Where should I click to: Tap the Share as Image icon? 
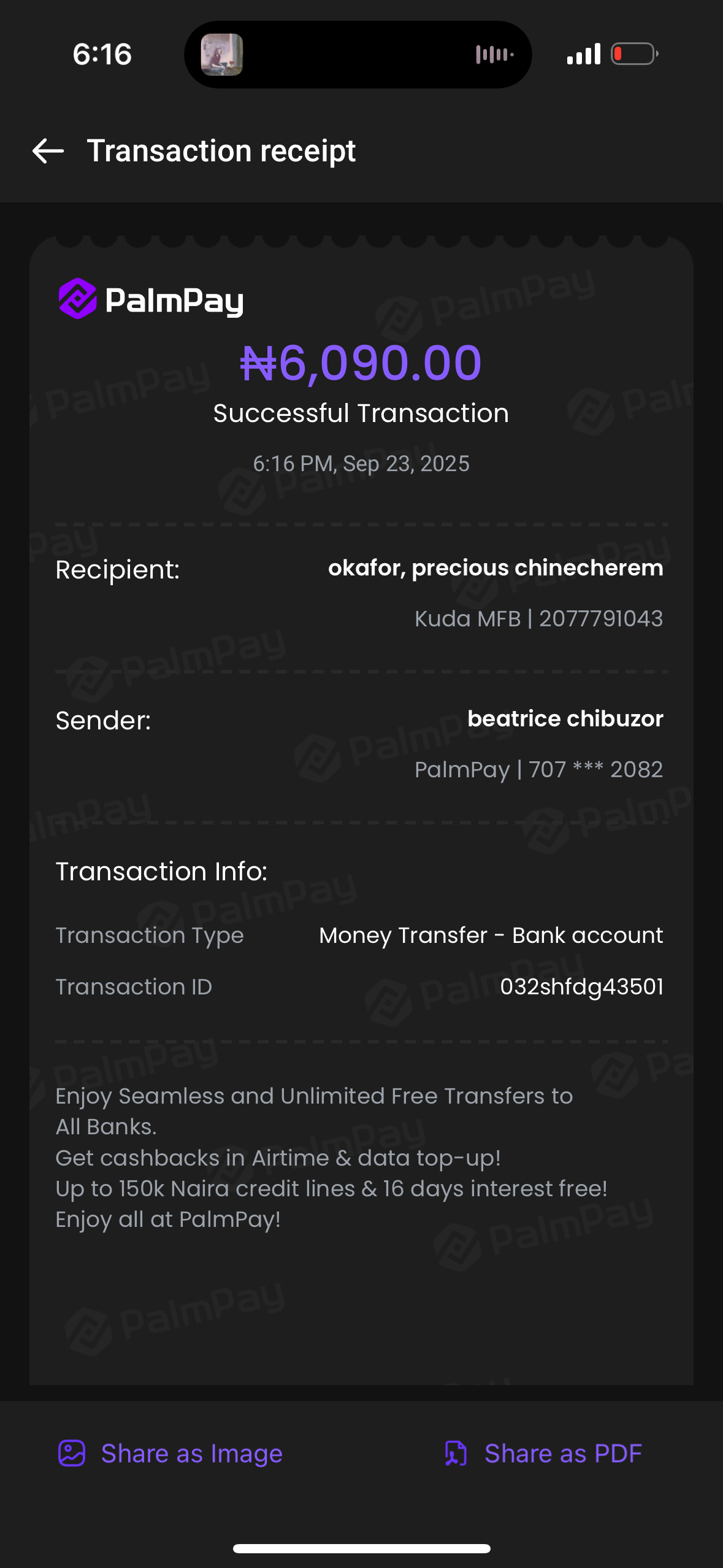point(72,1453)
